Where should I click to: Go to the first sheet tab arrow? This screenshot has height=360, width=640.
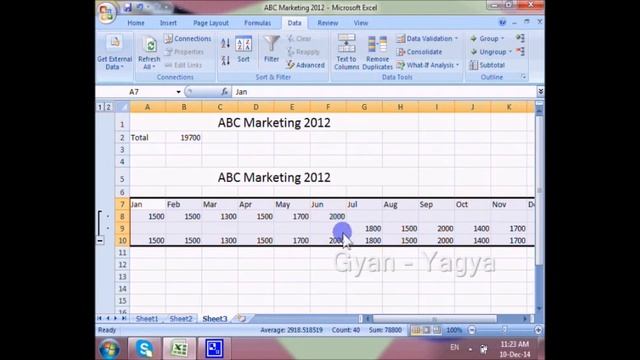(x=100, y=318)
